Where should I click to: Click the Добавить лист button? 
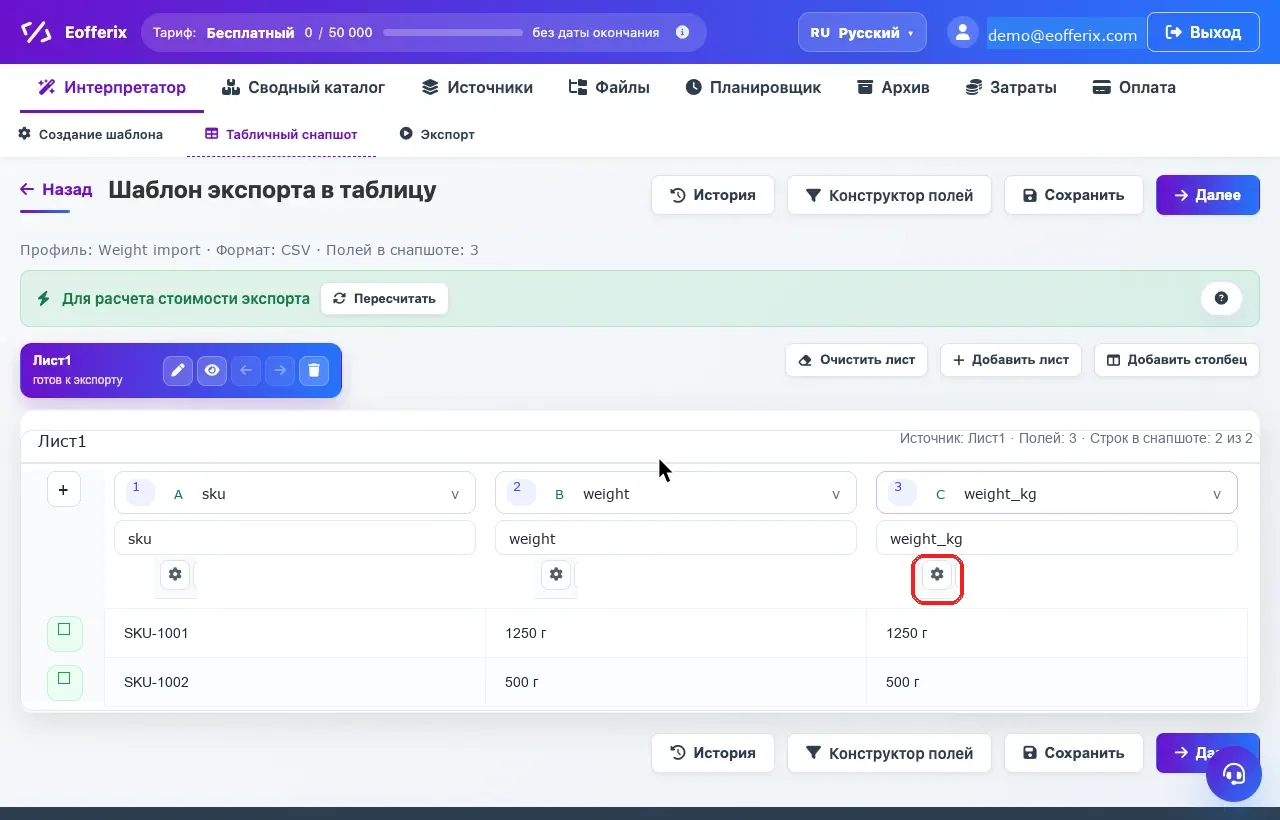tap(1011, 360)
